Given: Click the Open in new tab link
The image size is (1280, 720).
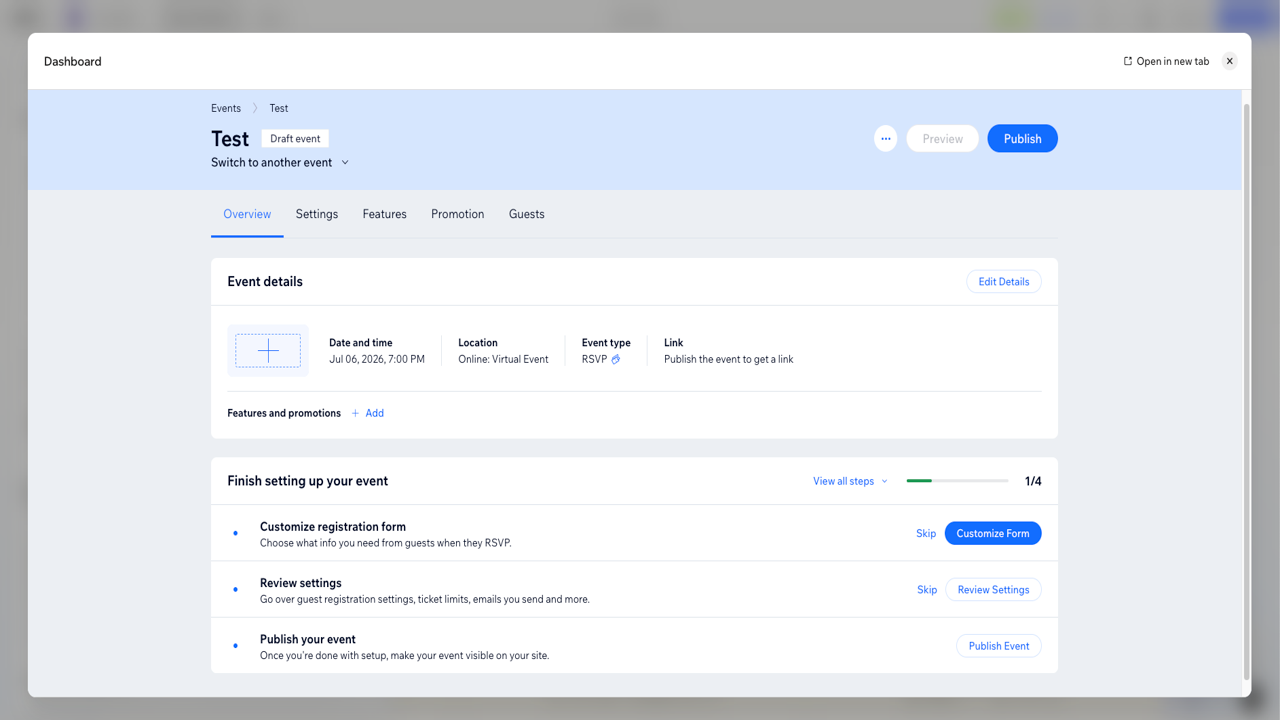Looking at the screenshot, I should point(1166,61).
